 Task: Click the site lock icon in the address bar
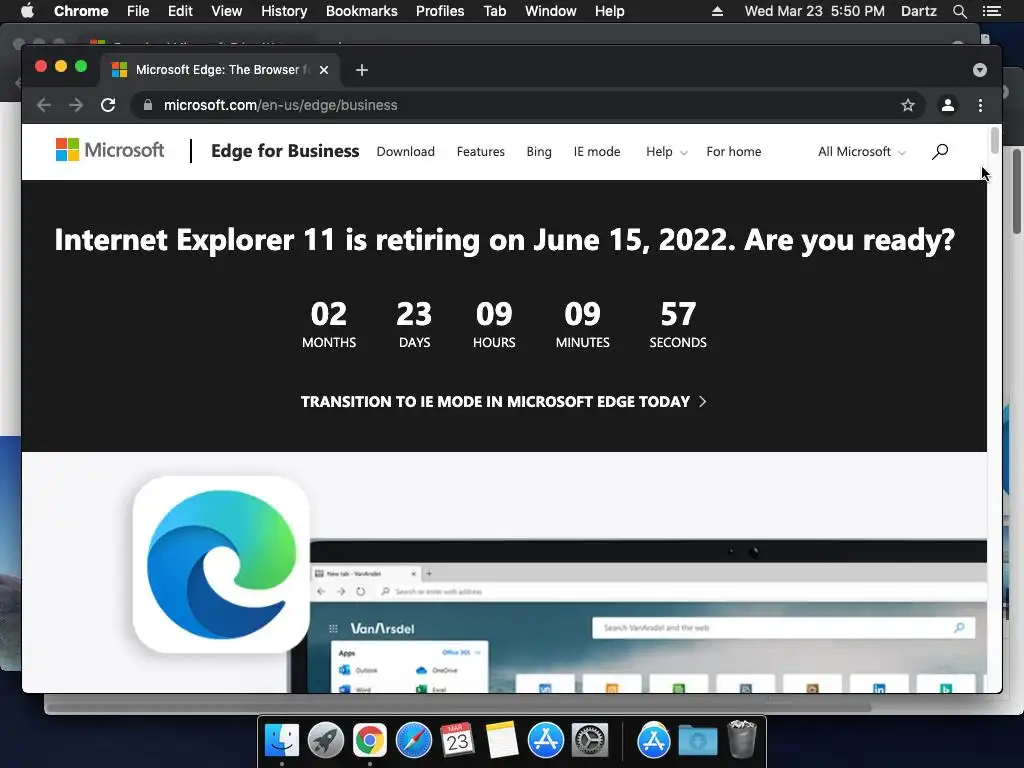[148, 105]
